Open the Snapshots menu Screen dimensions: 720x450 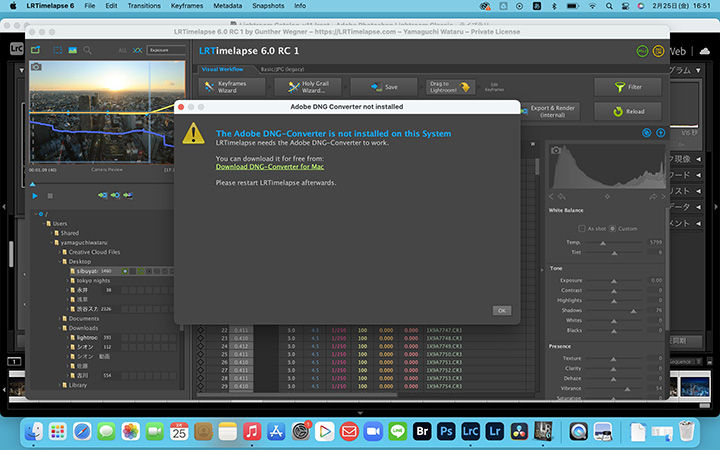[268, 6]
